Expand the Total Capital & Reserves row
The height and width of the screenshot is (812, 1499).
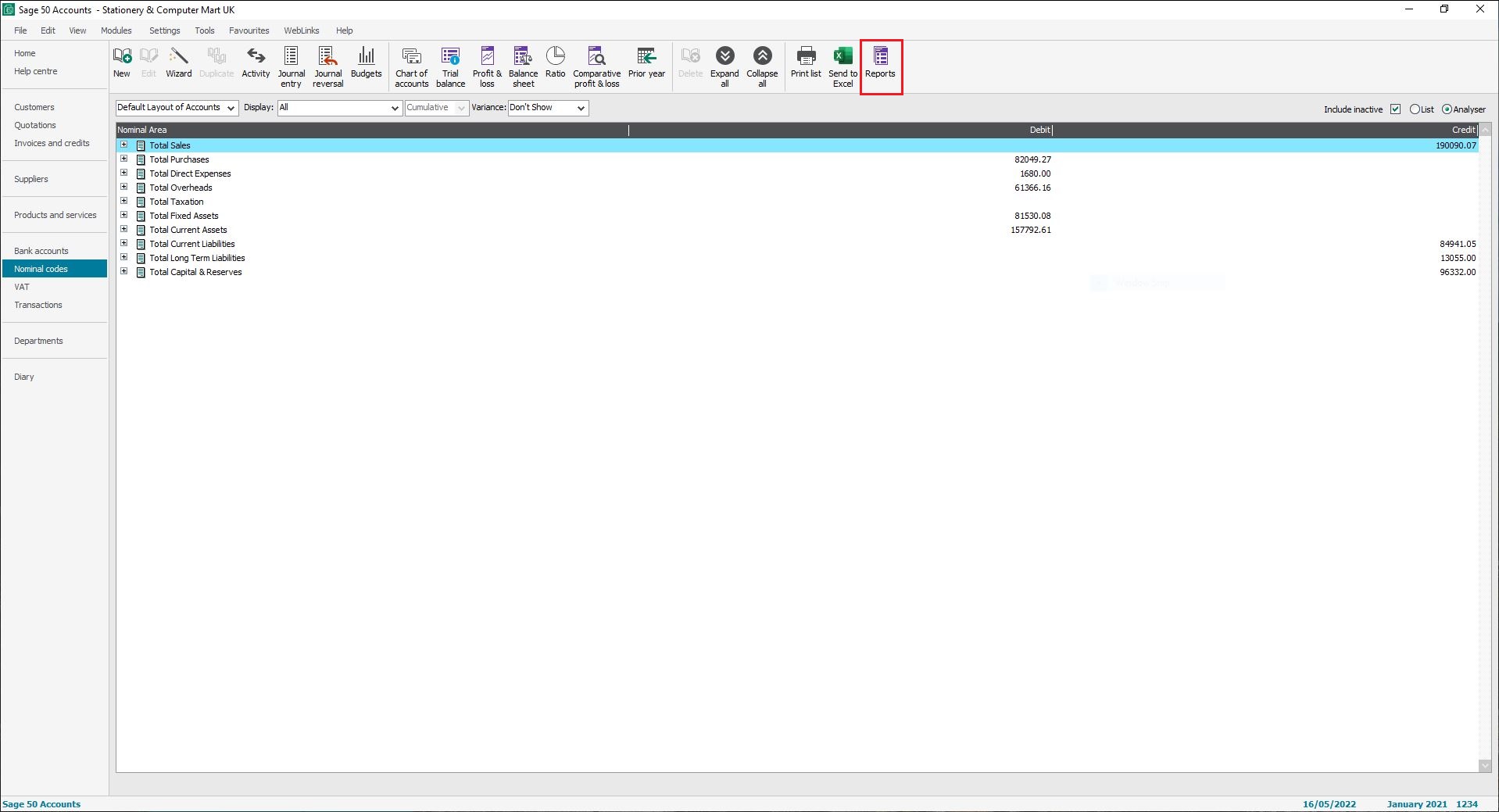pyautogui.click(x=123, y=271)
